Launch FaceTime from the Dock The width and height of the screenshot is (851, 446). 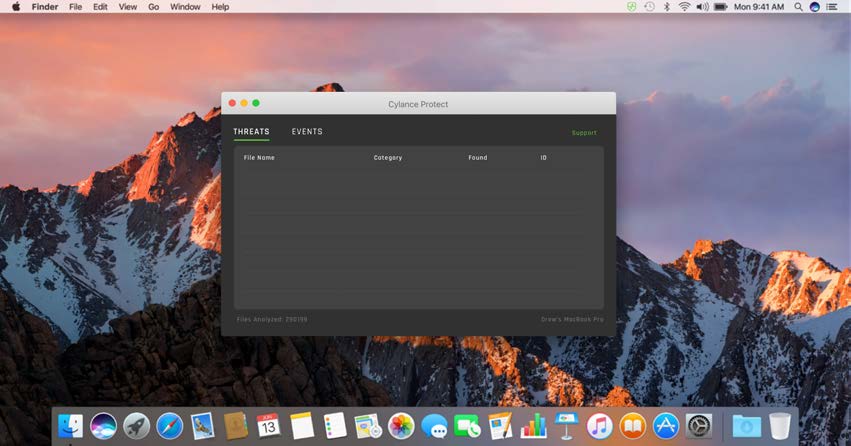click(467, 425)
